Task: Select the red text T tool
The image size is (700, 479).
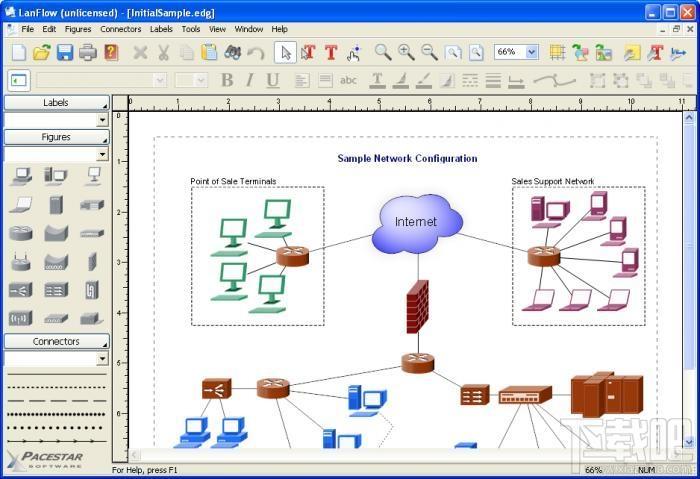Action: pos(331,52)
